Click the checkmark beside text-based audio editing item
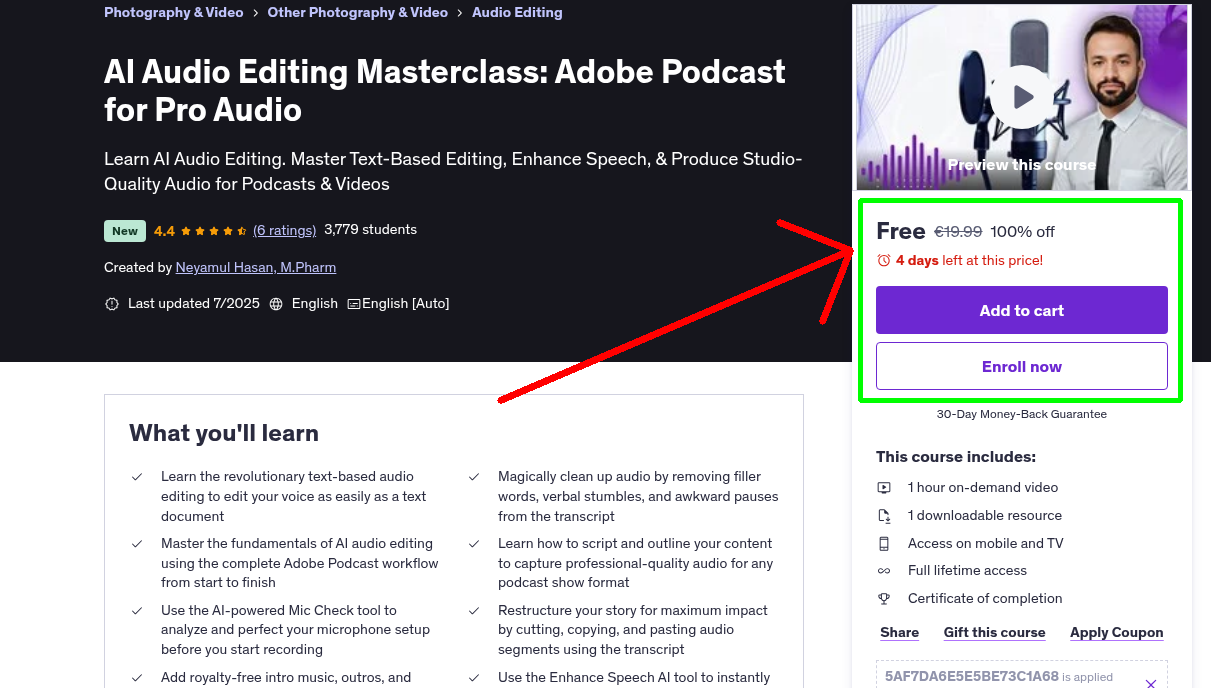Image resolution: width=1211 pixels, height=688 pixels. click(x=137, y=477)
